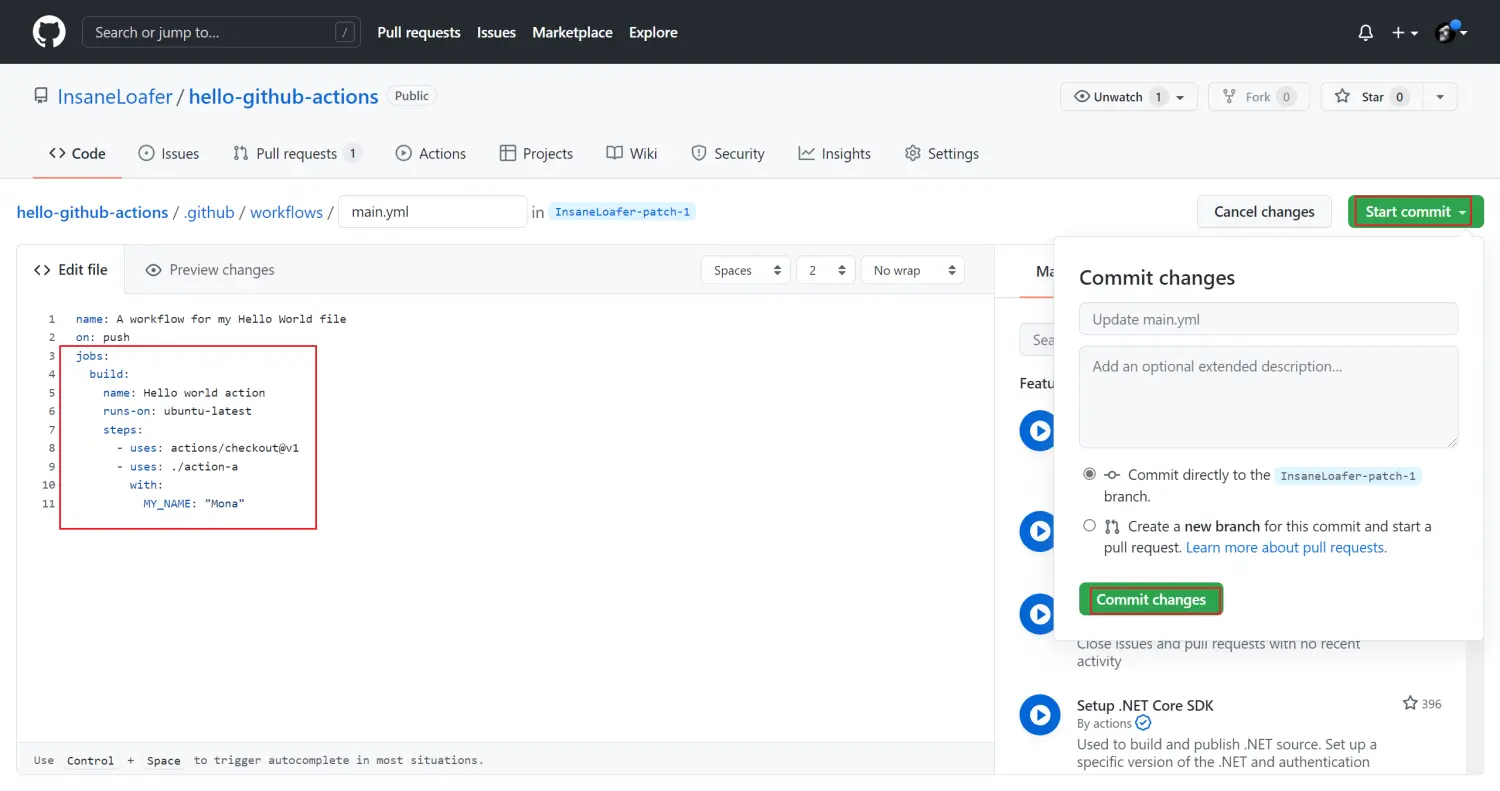
Task: Switch to the Wiki tab
Action: [632, 153]
